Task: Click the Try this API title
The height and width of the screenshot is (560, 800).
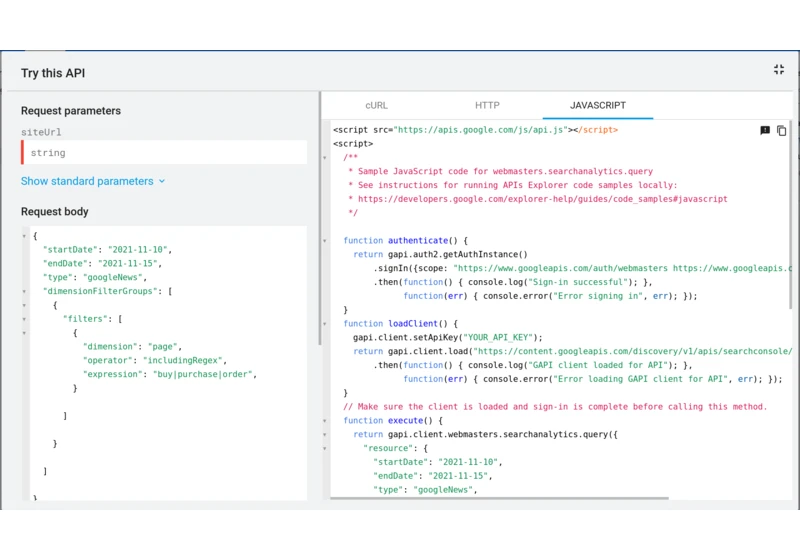Action: pos(53,73)
